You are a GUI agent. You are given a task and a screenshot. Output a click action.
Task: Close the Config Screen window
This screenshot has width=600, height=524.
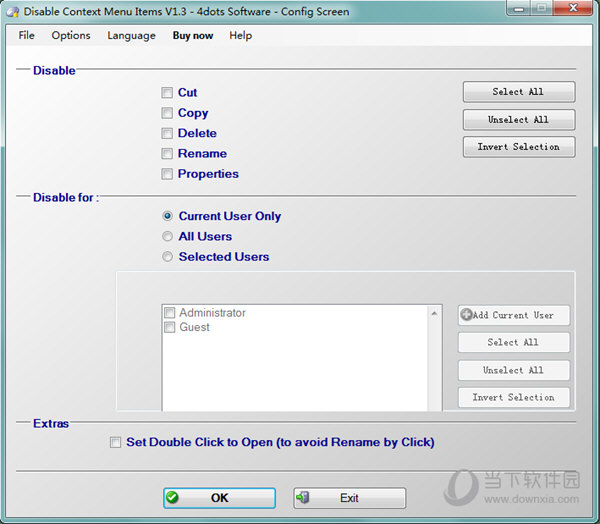point(573,8)
